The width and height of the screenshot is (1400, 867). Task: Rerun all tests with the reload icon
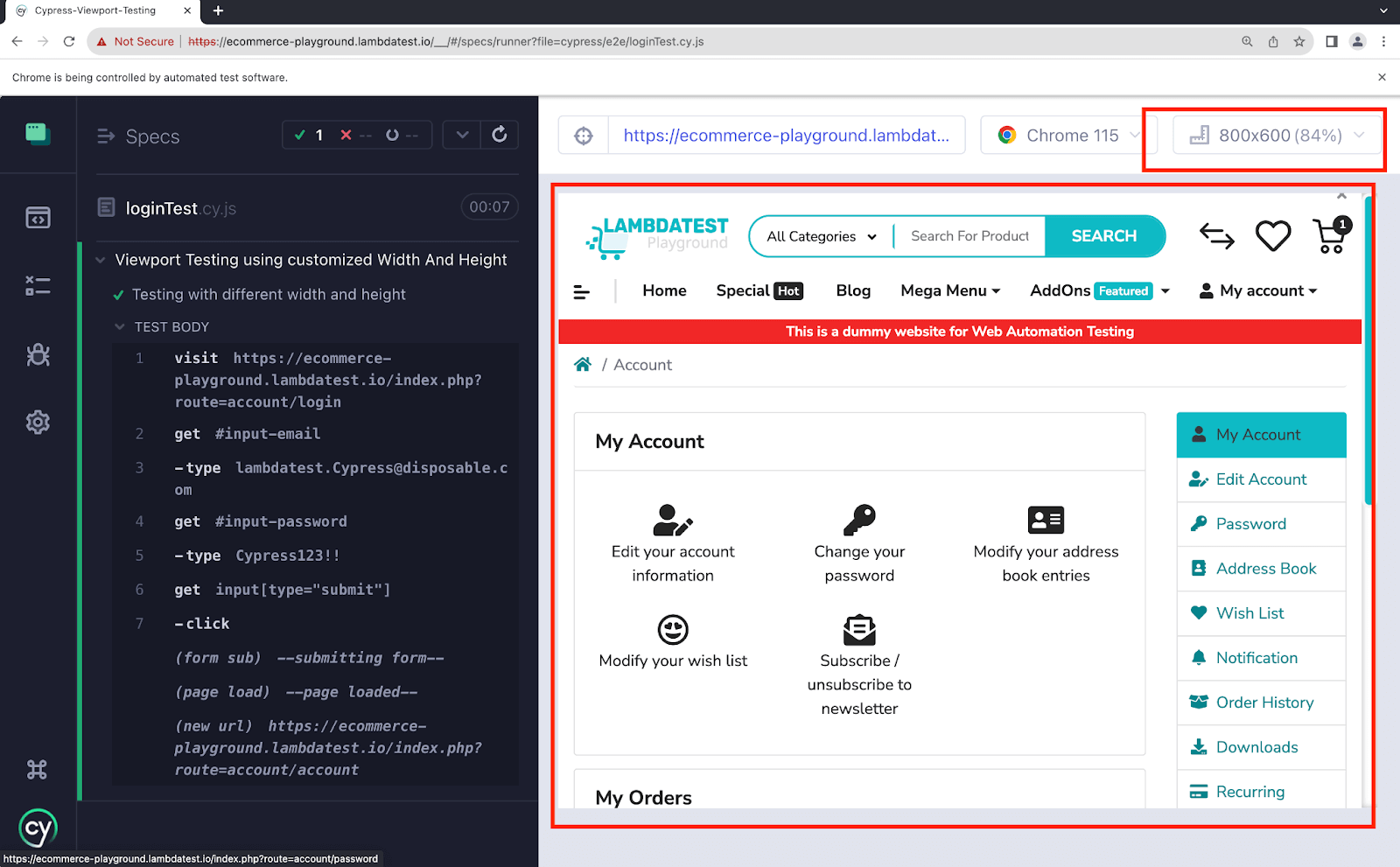500,135
